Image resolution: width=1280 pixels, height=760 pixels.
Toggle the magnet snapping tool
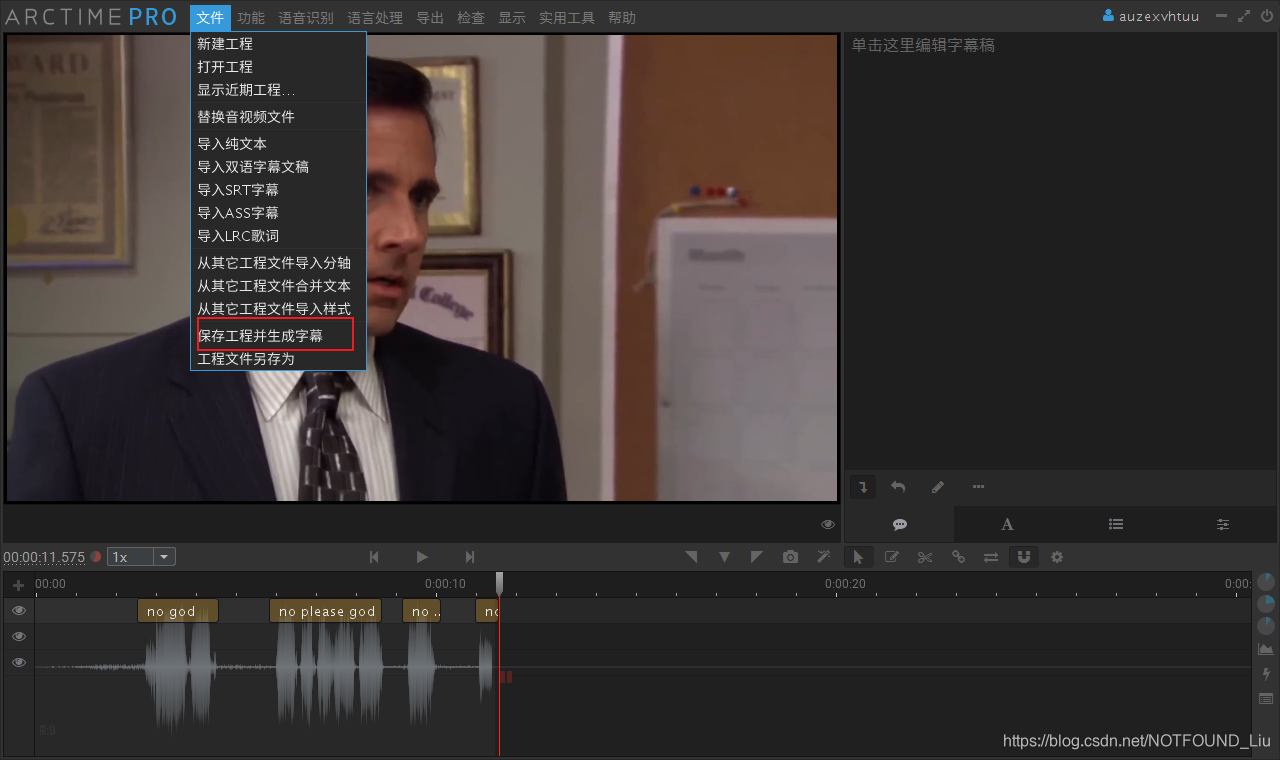click(1024, 557)
